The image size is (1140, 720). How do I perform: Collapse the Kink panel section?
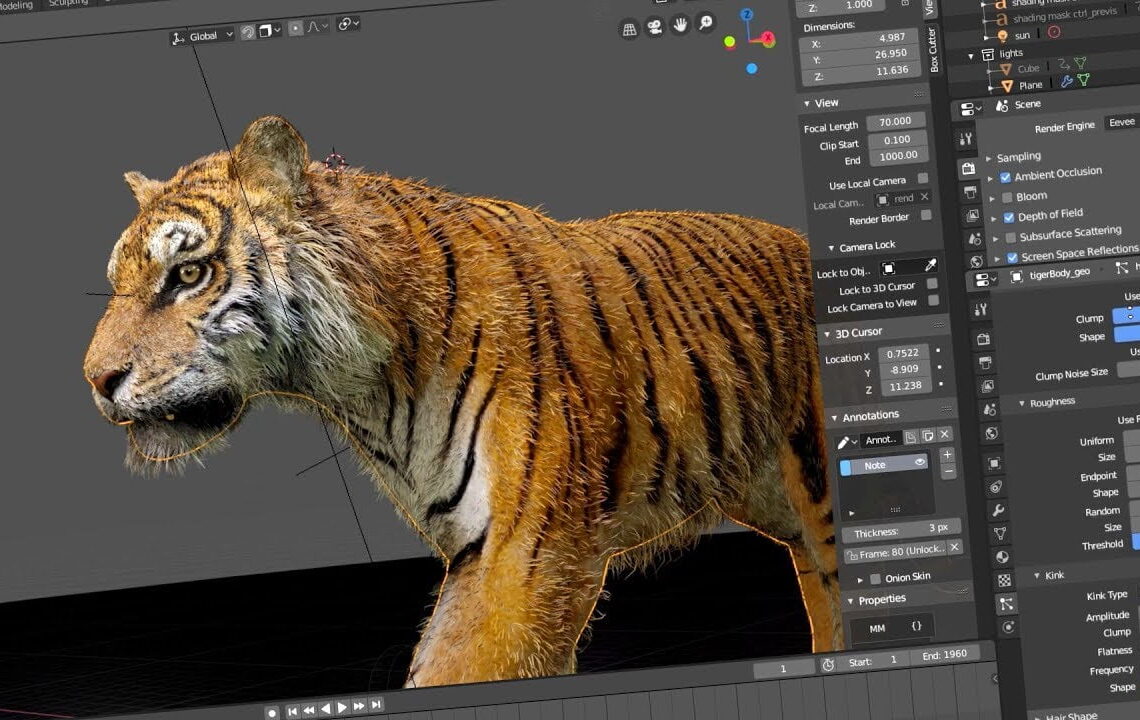coord(1038,573)
